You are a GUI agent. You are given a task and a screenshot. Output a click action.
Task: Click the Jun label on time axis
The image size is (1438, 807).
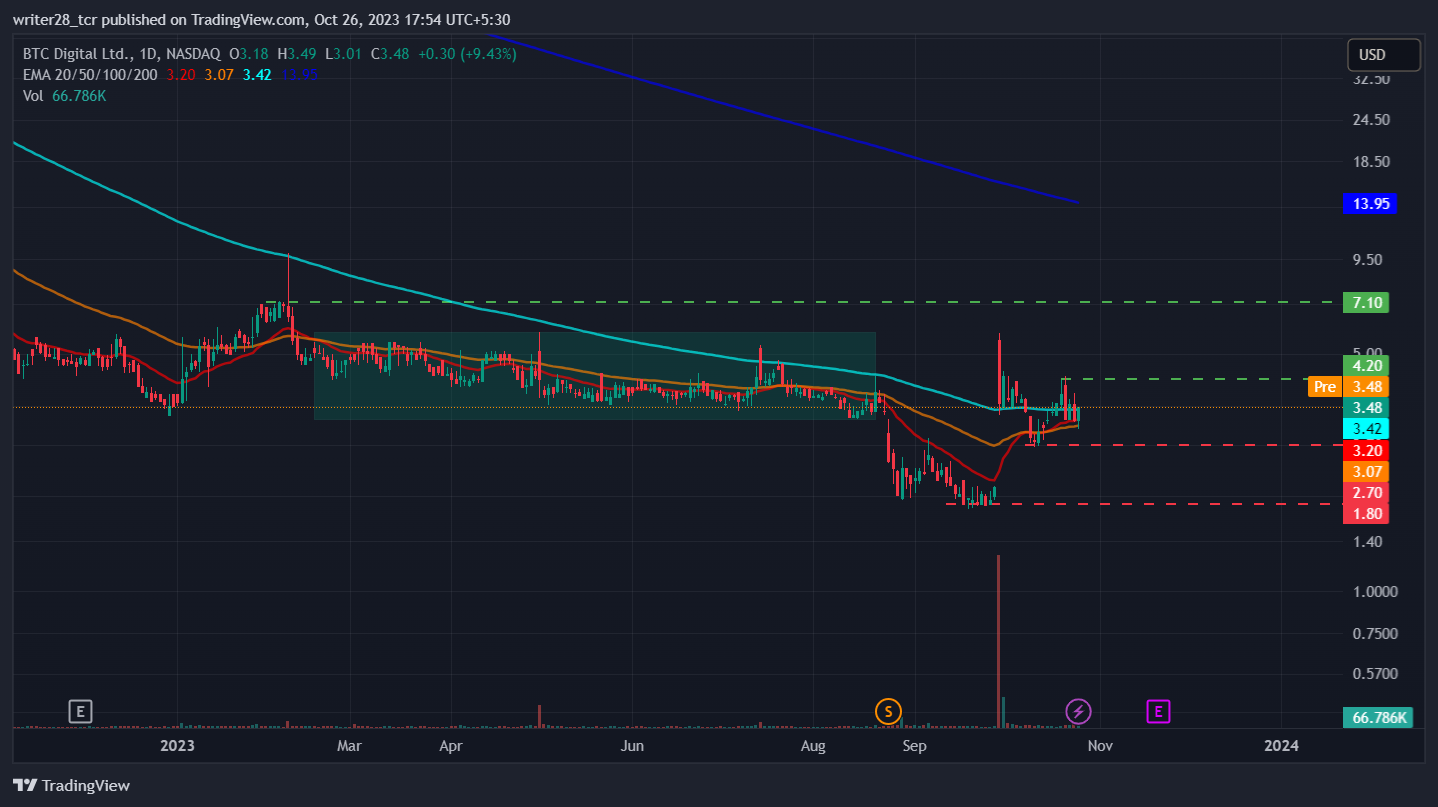click(x=632, y=746)
